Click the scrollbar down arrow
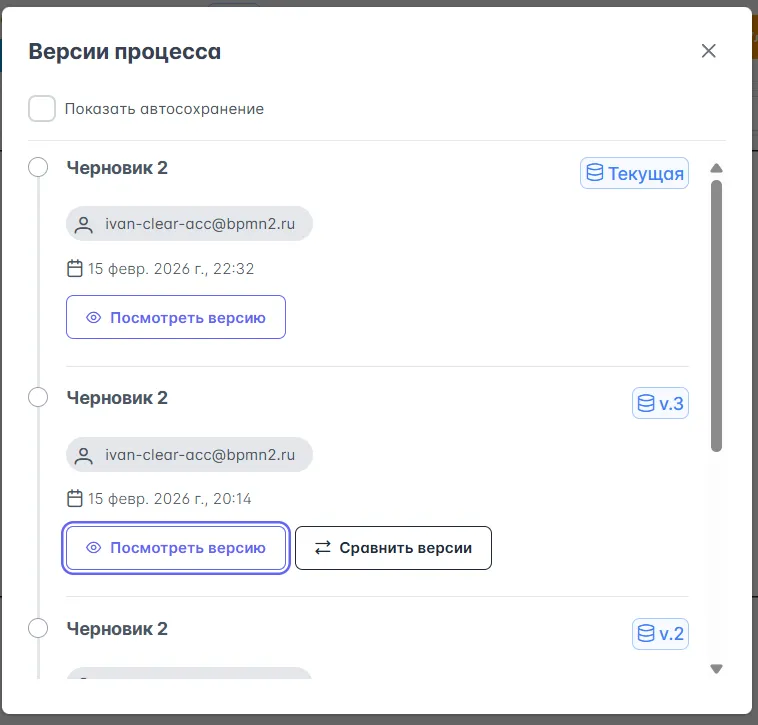Screen dimensions: 758x725 [716, 668]
